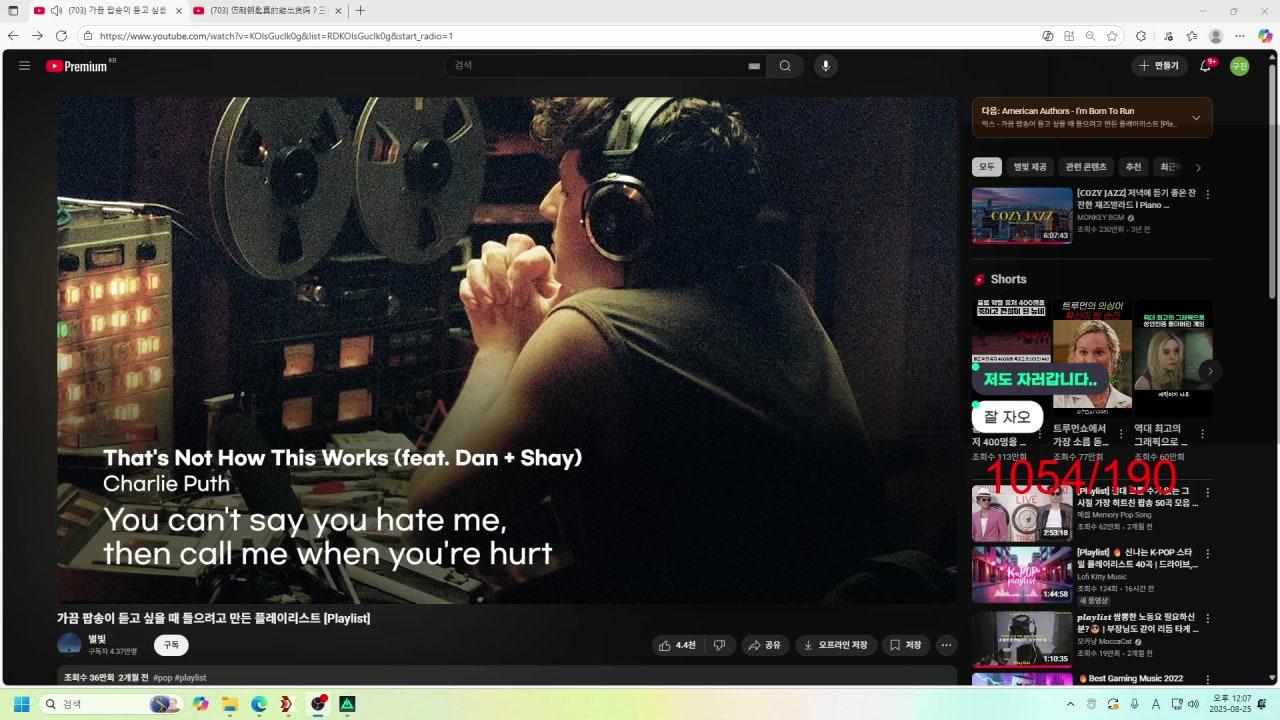
Task: Open the green account avatar menu
Action: point(1239,66)
